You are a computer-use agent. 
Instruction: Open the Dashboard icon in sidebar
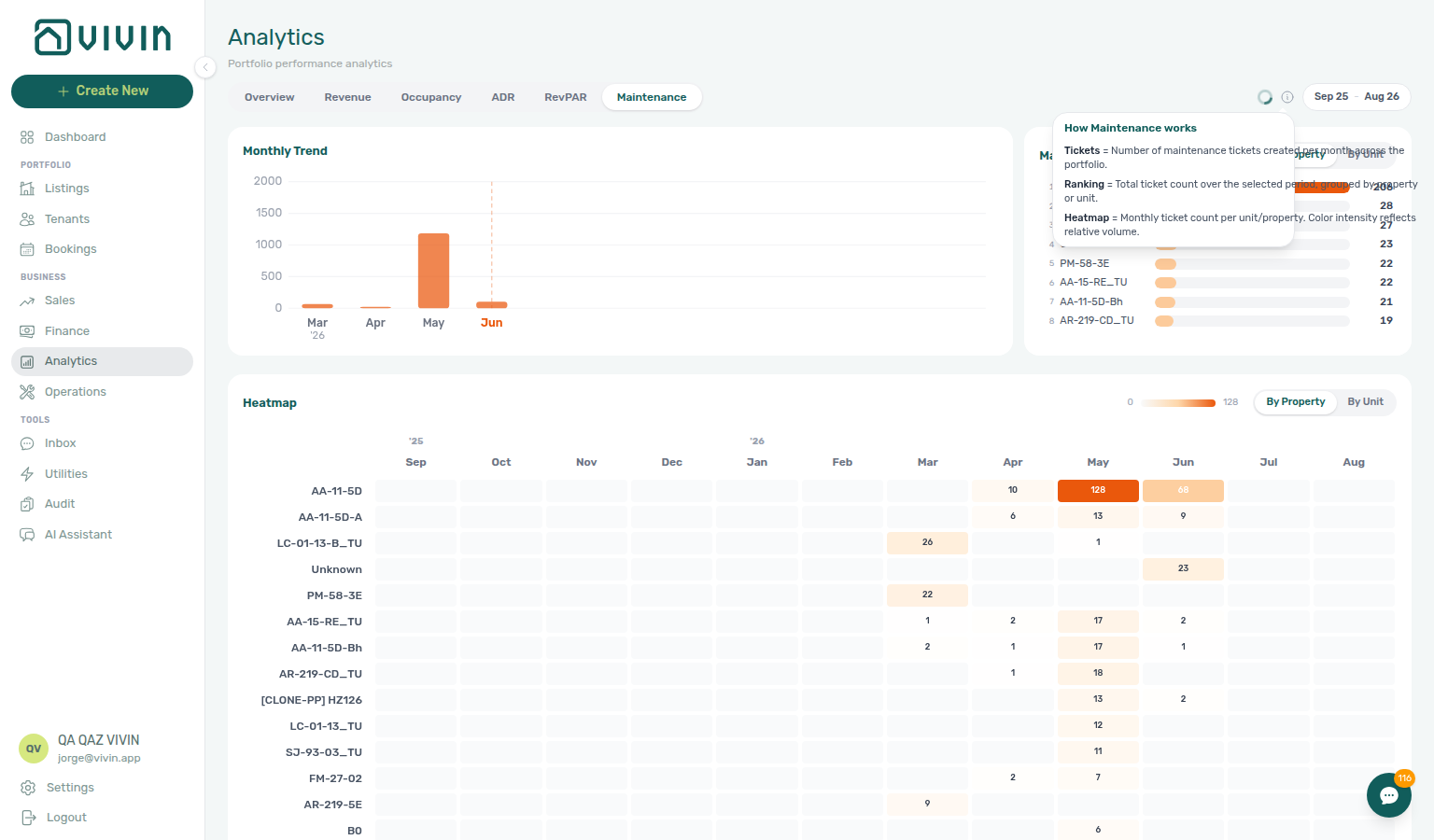27,137
